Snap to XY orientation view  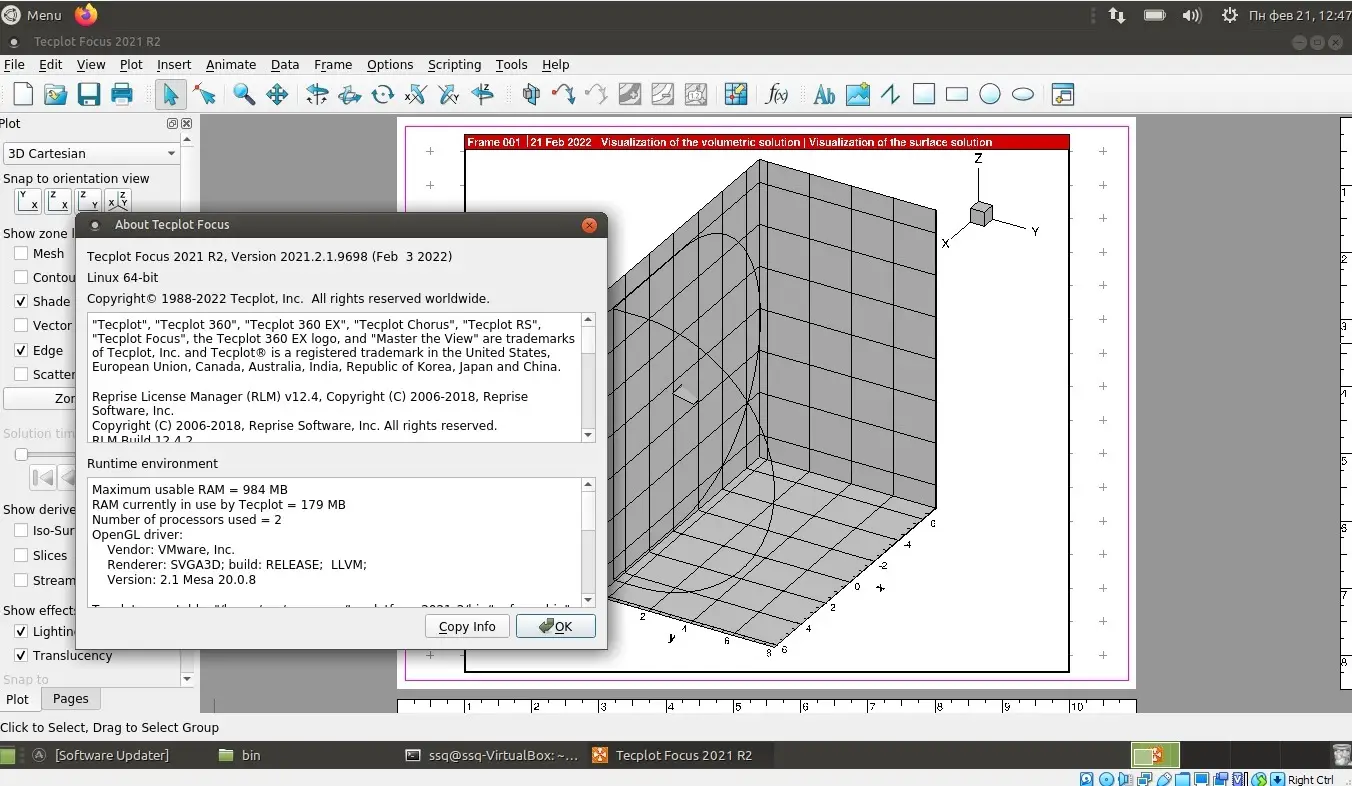pos(28,200)
